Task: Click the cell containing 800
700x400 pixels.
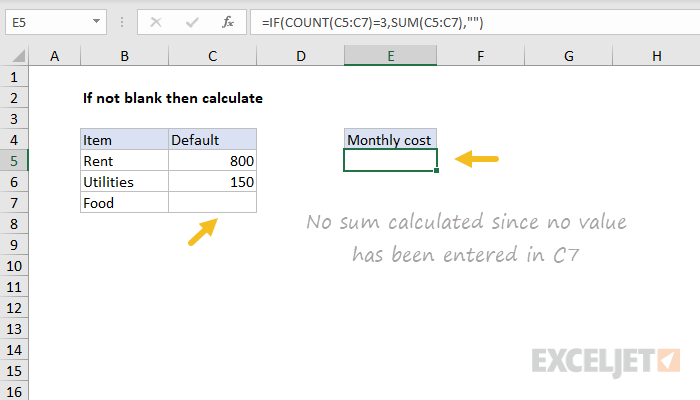Action: (x=212, y=161)
